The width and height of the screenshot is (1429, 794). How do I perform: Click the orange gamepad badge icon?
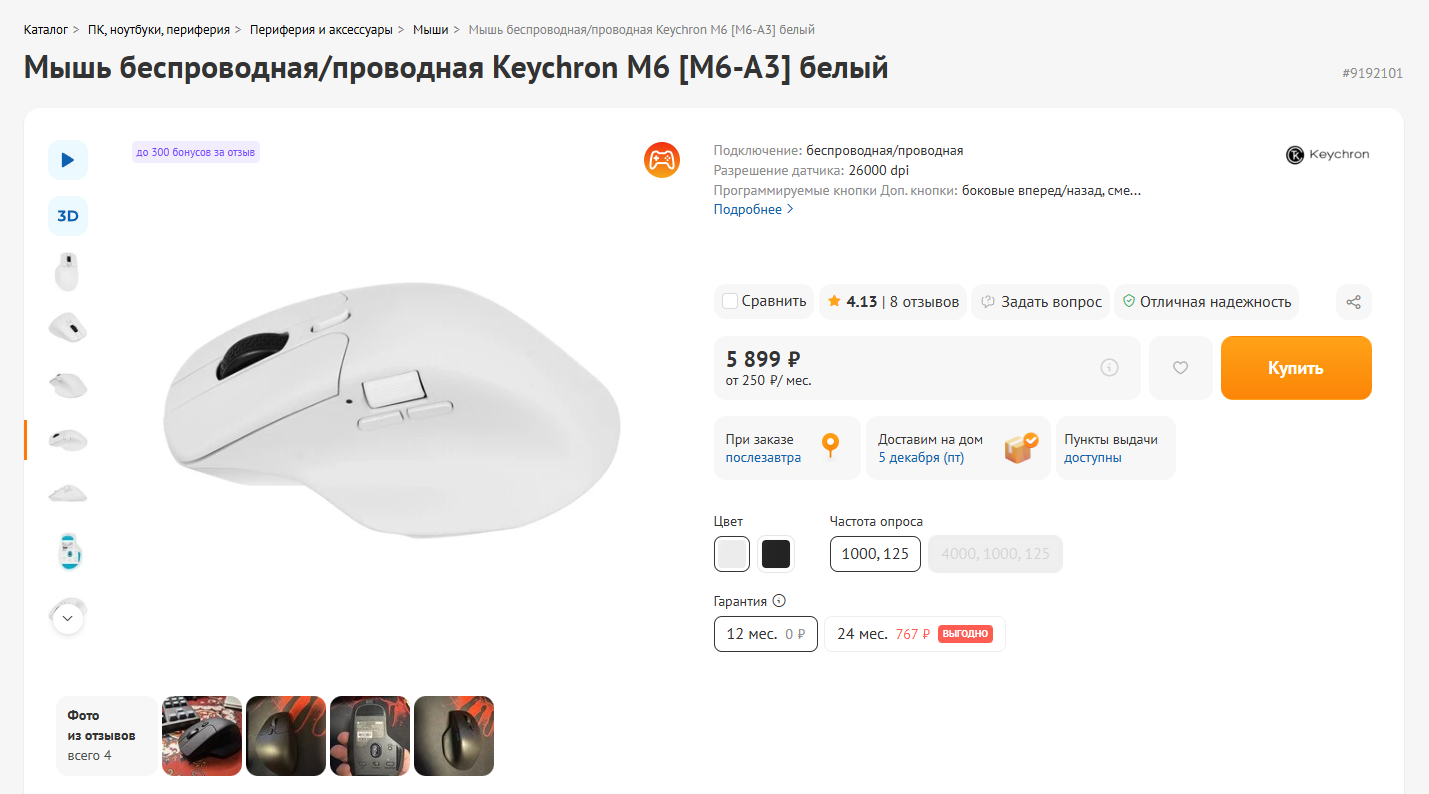pyautogui.click(x=661, y=159)
